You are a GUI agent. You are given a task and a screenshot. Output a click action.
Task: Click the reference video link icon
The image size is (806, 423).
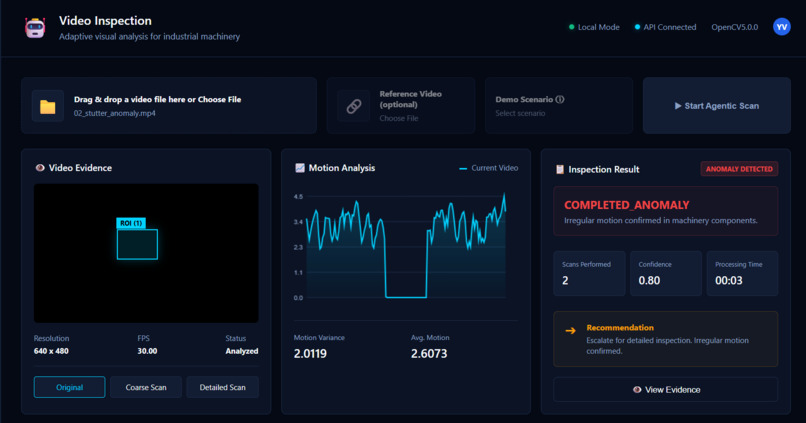(x=354, y=106)
